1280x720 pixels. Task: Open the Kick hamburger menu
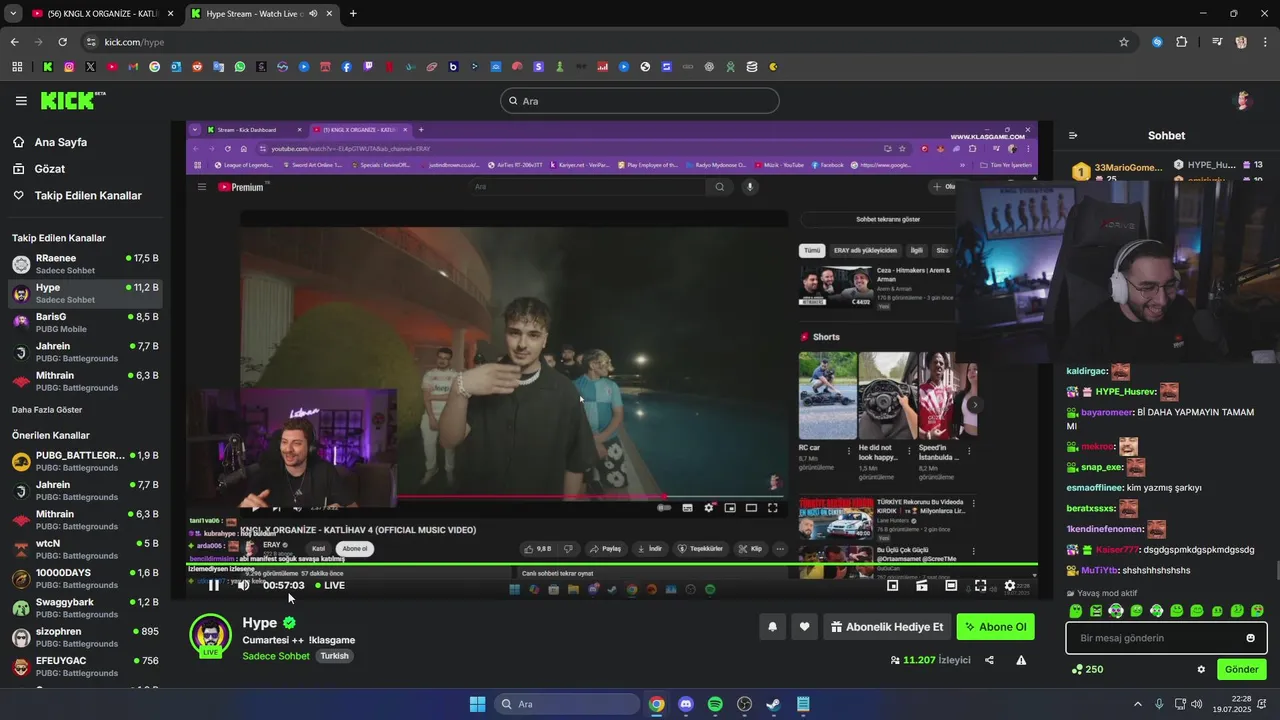(21, 101)
